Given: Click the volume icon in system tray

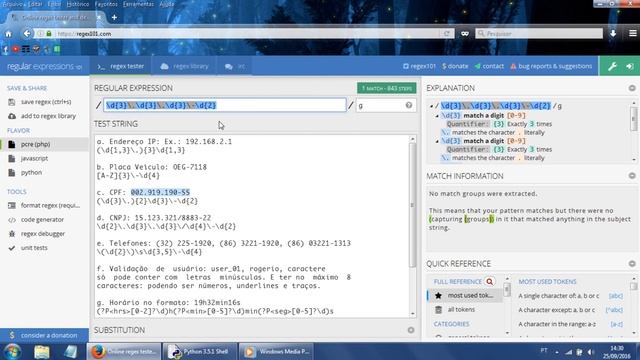Looking at the screenshot, I should coord(591,352).
